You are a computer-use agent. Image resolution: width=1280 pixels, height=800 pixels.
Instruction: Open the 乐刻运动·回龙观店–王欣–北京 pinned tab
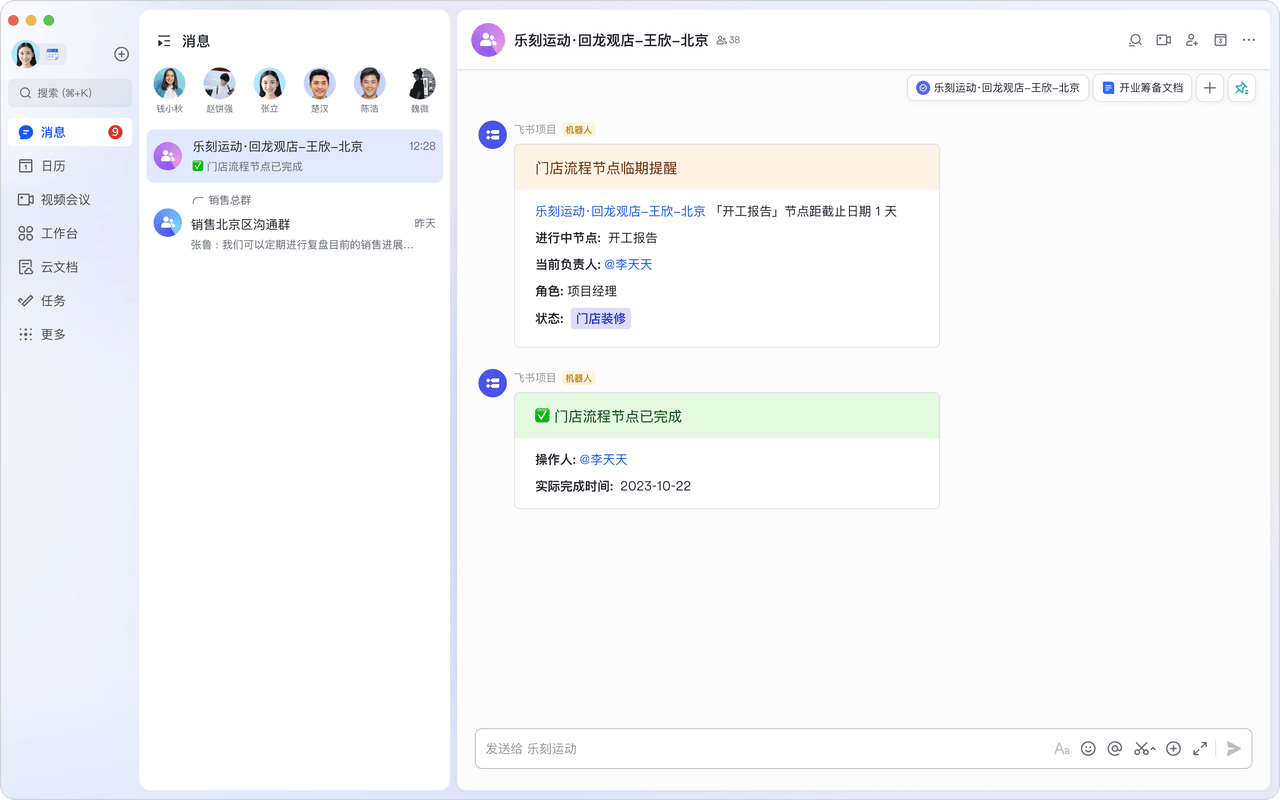[998, 88]
